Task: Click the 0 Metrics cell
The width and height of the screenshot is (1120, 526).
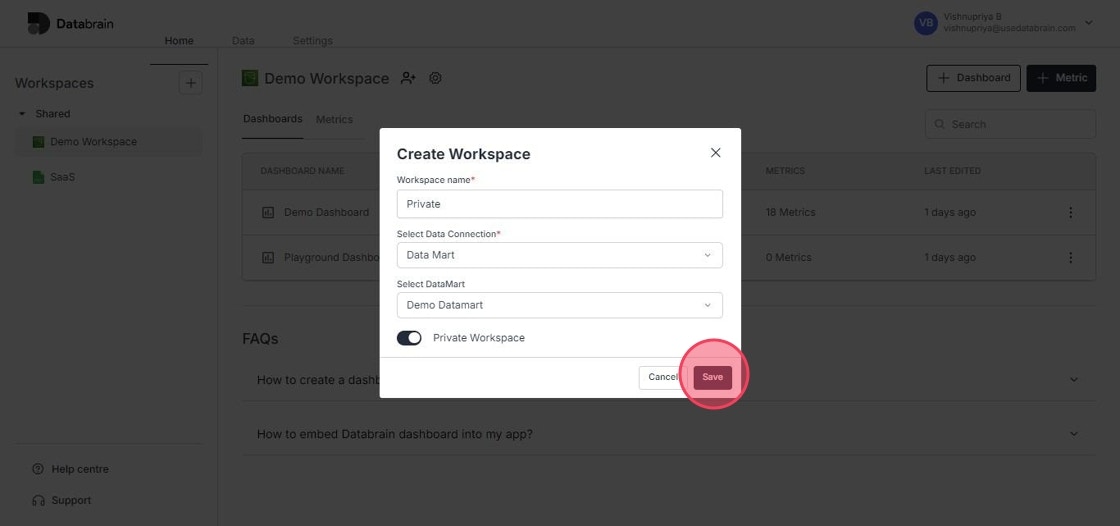Action: (789, 257)
